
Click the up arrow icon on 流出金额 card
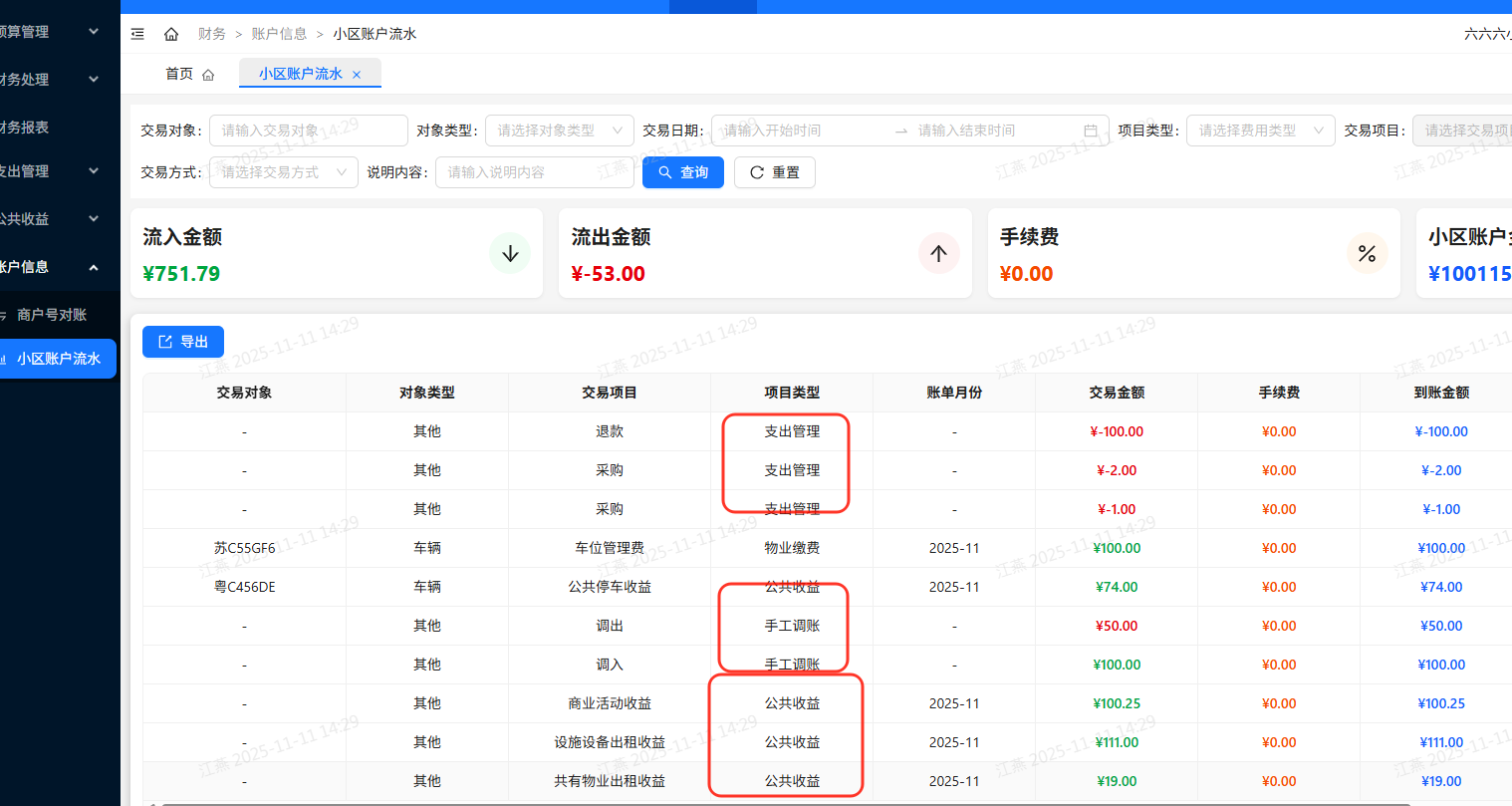tap(938, 253)
